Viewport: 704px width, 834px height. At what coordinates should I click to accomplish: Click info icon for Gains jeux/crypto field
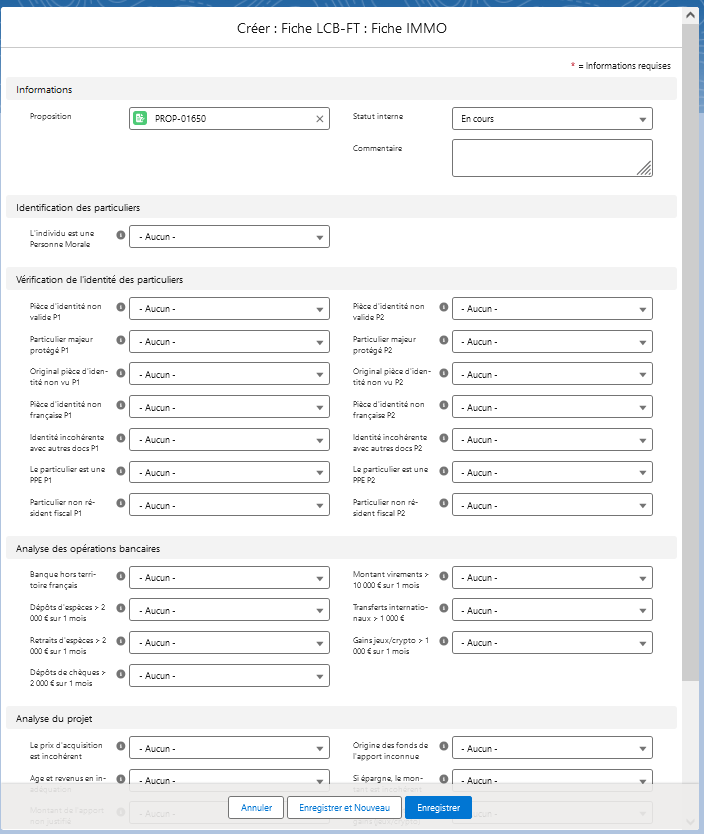(x=444, y=642)
